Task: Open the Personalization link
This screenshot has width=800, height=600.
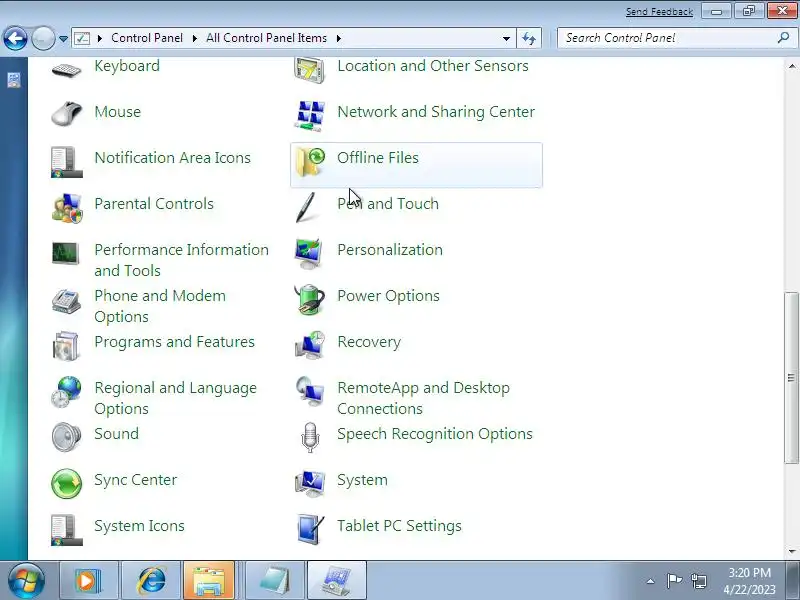Action: 390,250
